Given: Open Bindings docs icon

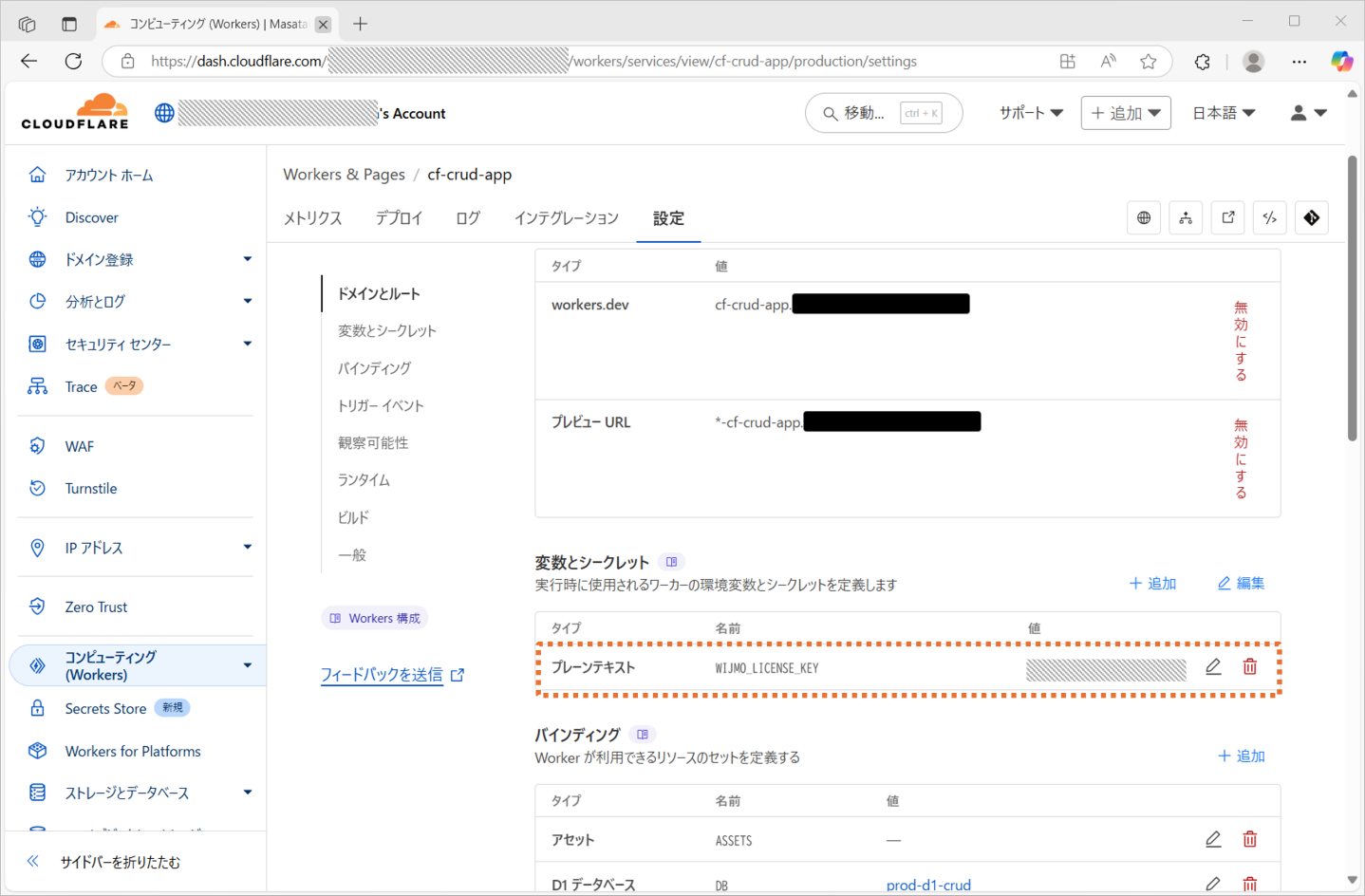Looking at the screenshot, I should click(x=643, y=735).
